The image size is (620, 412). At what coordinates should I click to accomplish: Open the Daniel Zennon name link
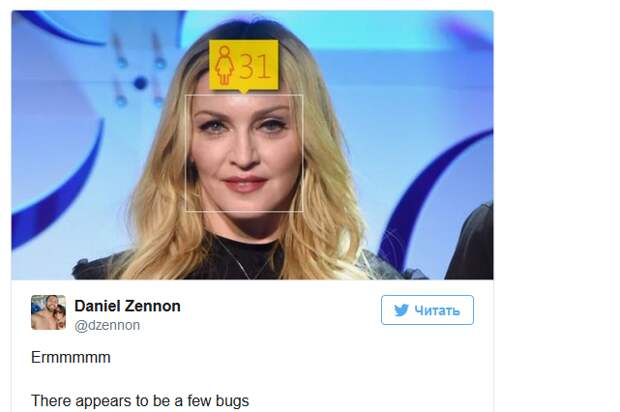(x=127, y=306)
